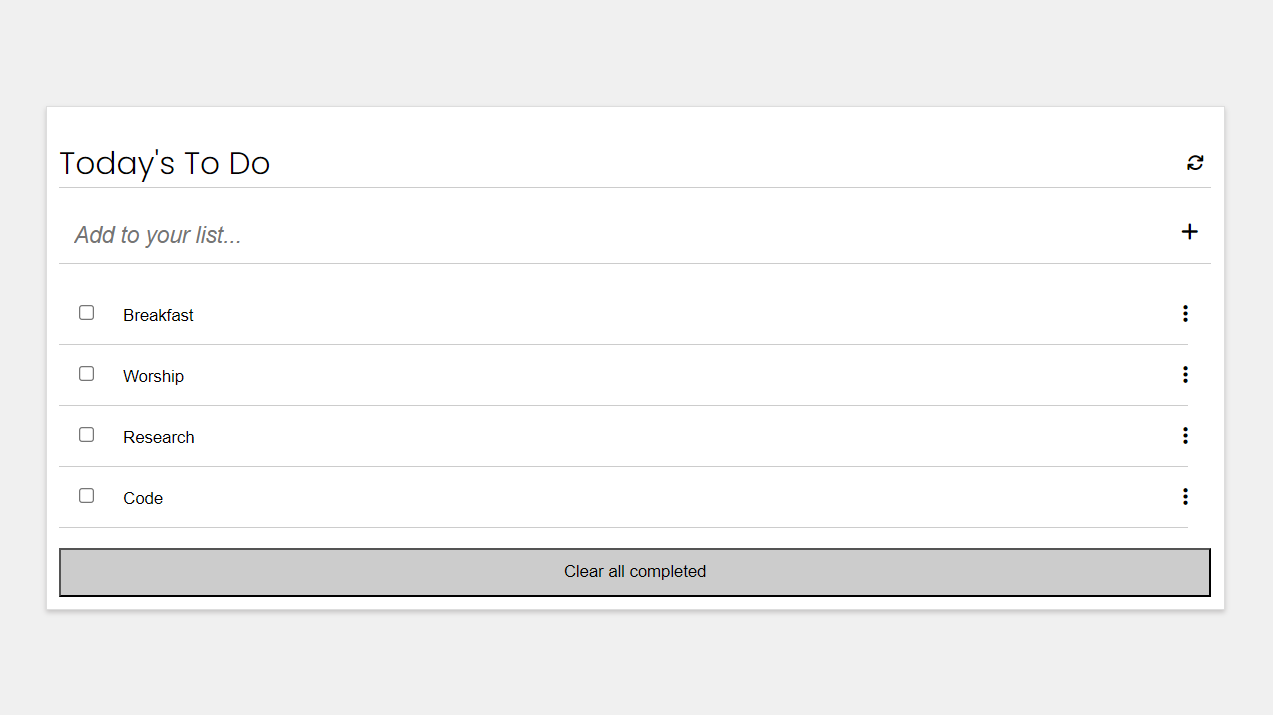Toggle the Code checkbox

pos(87,496)
